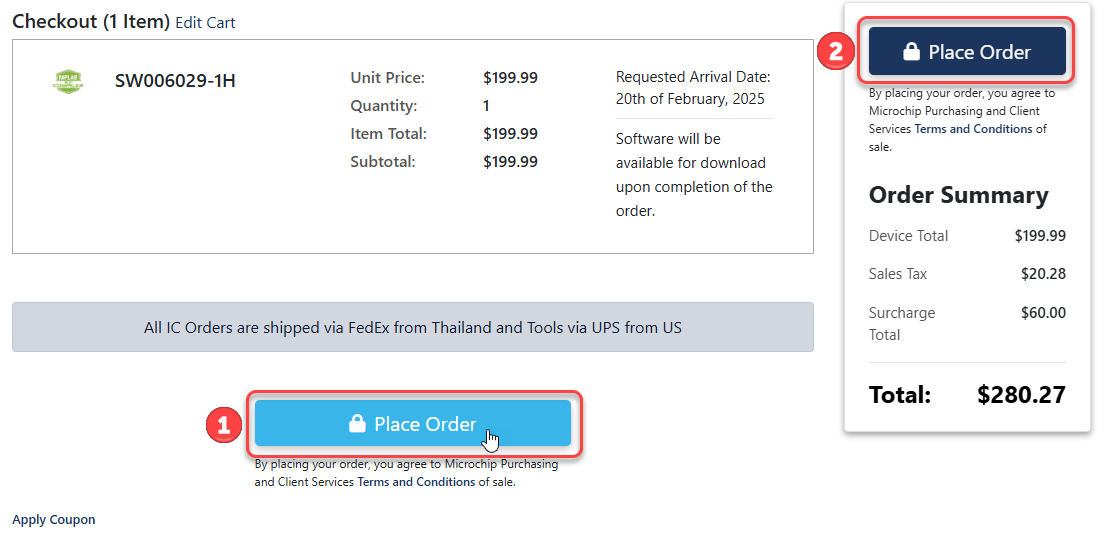Click the FedEx and UPS shipping notice banner

412,327
